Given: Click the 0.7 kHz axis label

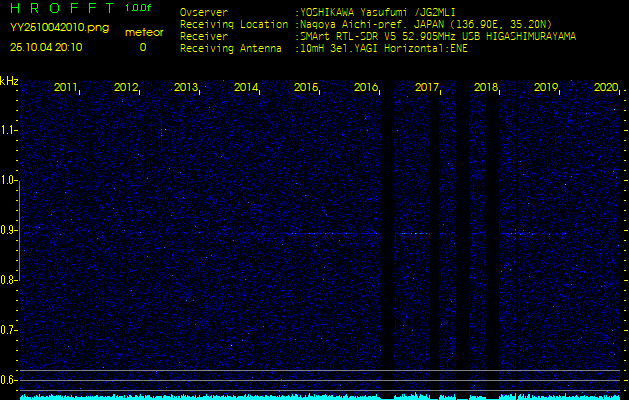Looking at the screenshot, I should click(x=8, y=330).
